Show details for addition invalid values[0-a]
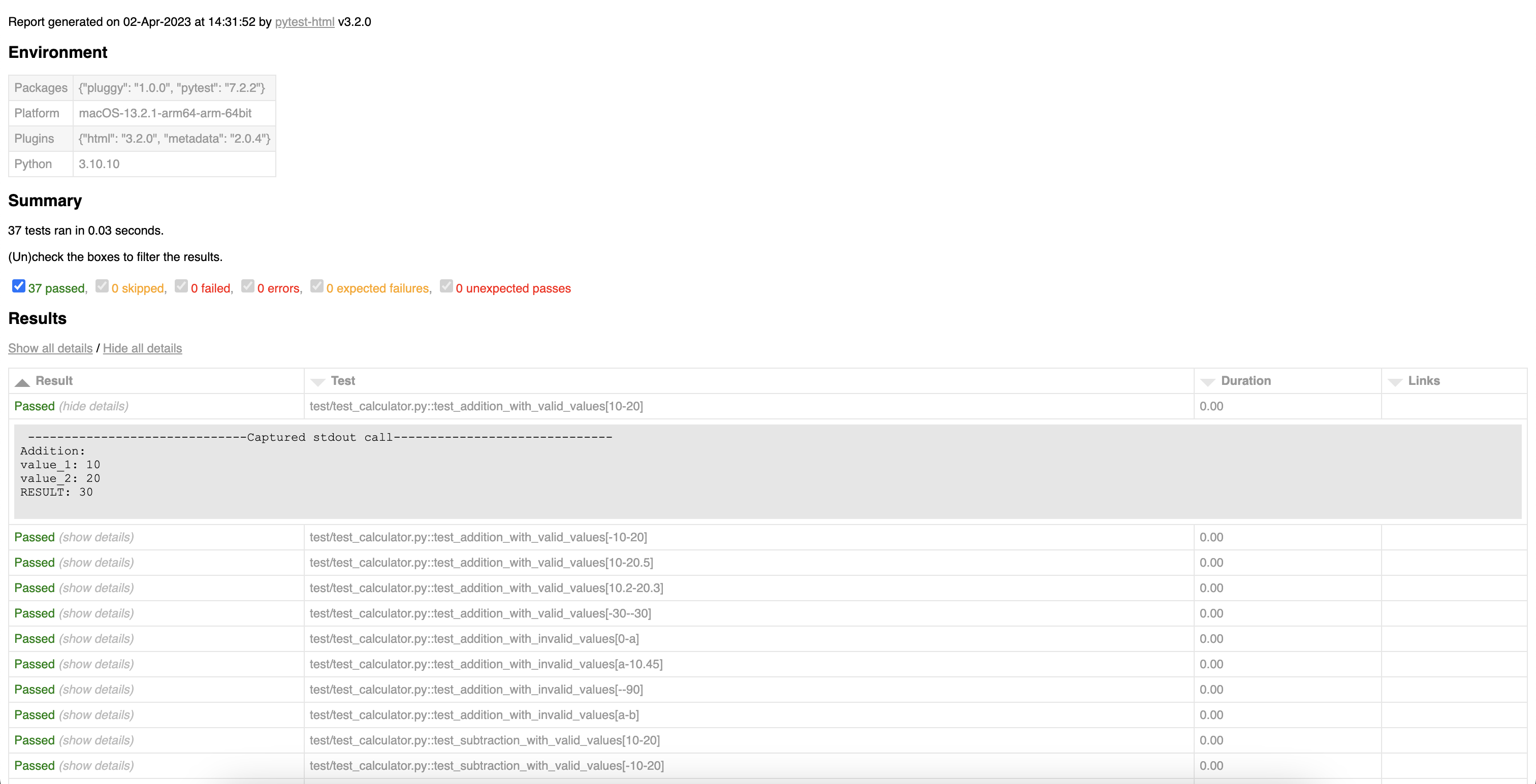Screen dimensions: 1536x784 tap(96, 639)
